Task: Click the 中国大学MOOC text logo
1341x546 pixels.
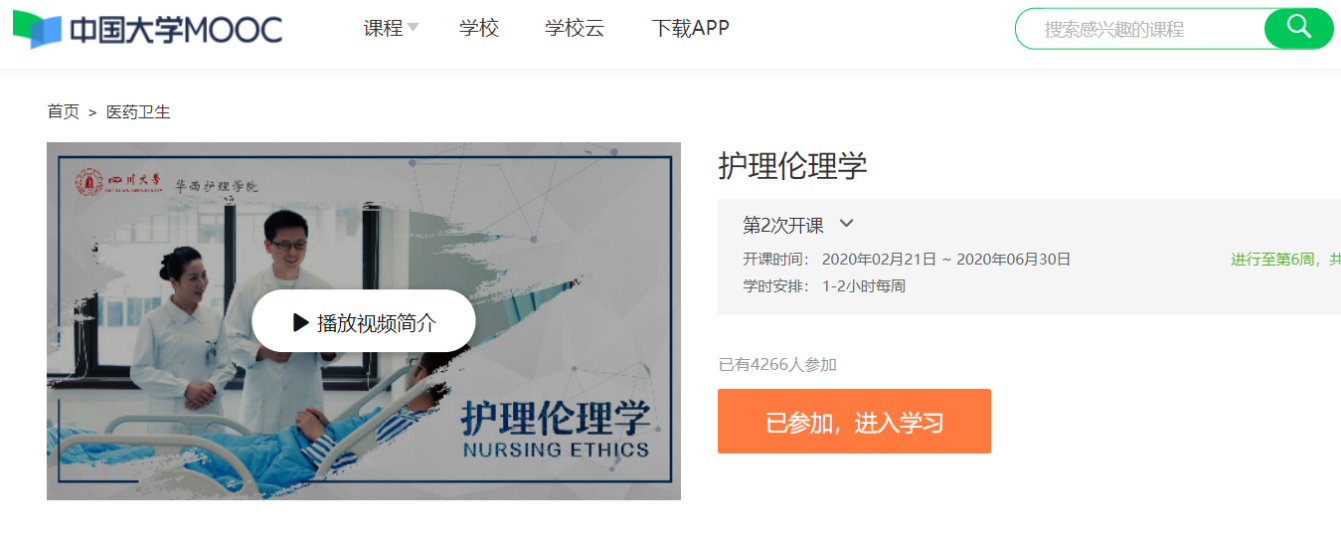Action: pyautogui.click(x=176, y=30)
